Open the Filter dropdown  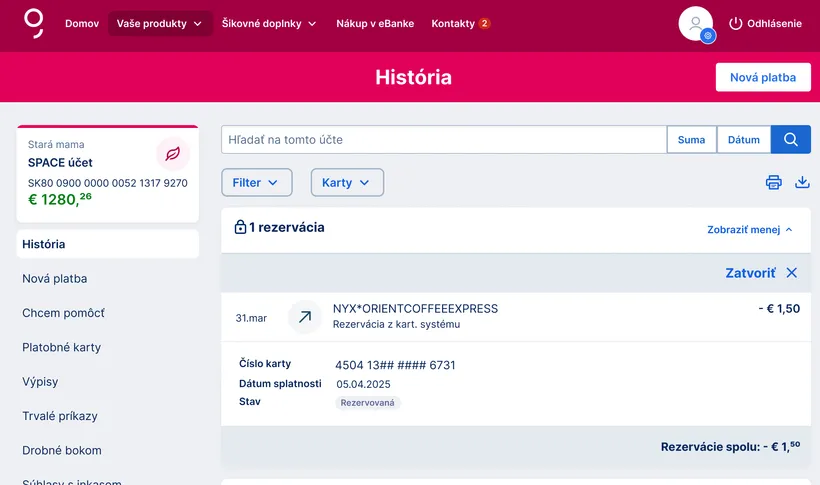point(256,183)
